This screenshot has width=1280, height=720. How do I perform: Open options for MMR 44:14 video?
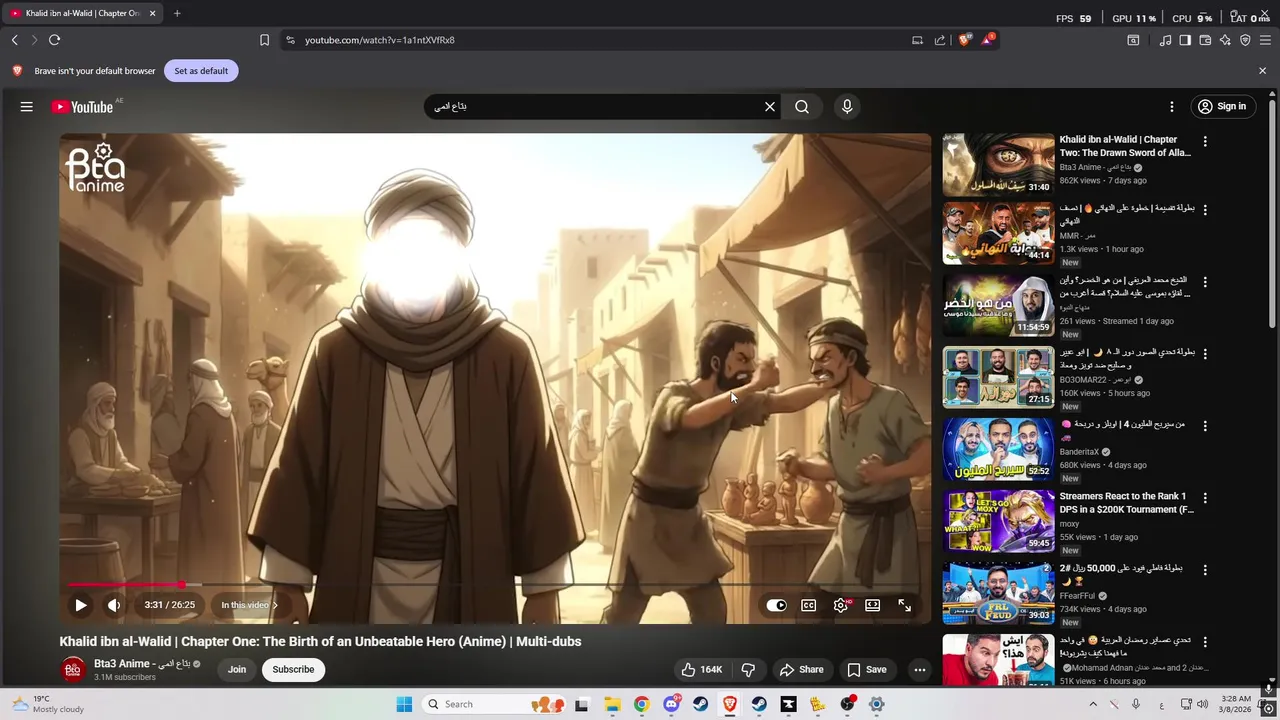click(x=1205, y=210)
